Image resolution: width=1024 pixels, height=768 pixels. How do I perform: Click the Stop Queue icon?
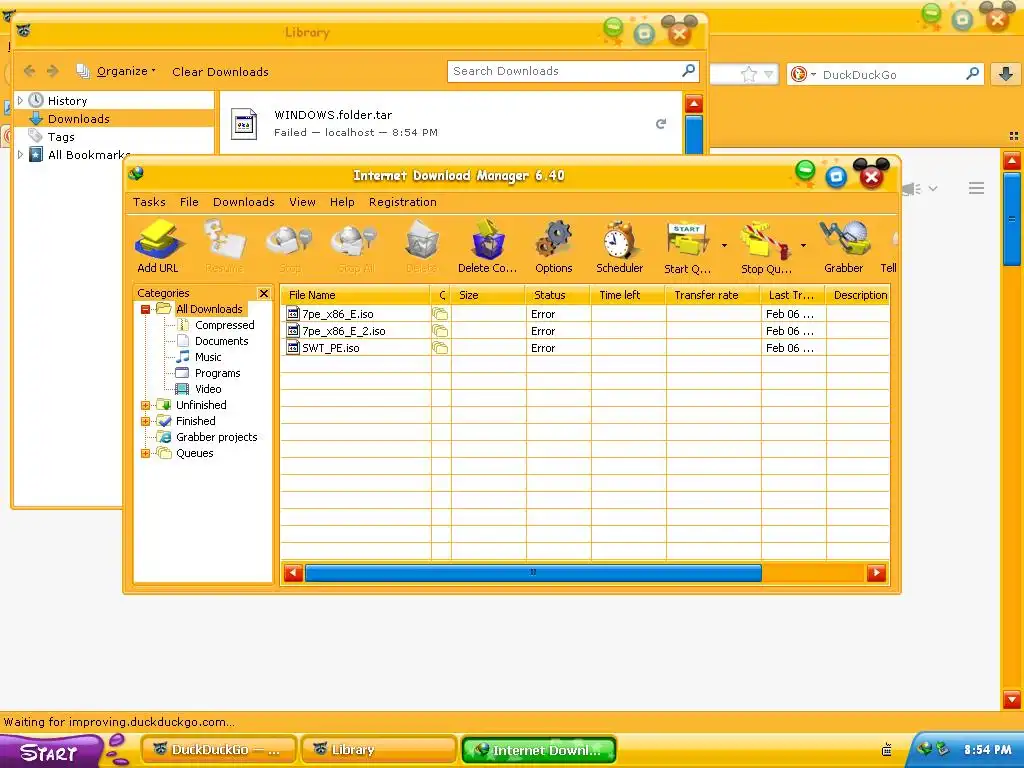pos(765,246)
